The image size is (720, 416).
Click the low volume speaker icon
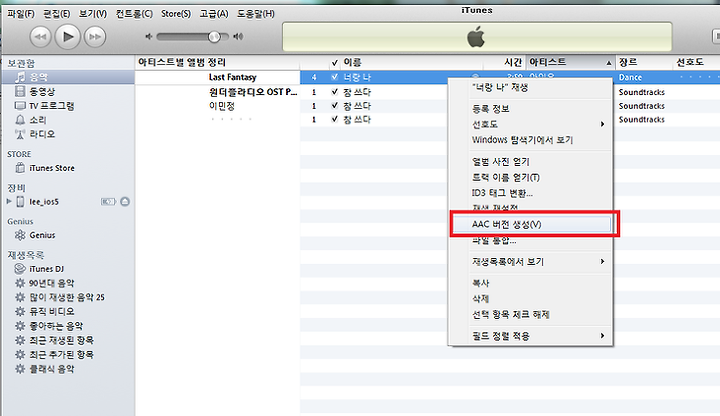point(148,36)
